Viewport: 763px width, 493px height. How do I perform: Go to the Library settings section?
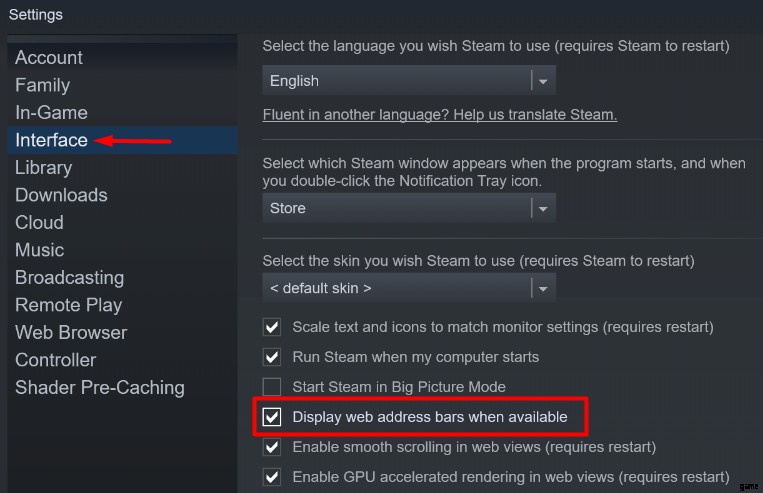(x=43, y=168)
